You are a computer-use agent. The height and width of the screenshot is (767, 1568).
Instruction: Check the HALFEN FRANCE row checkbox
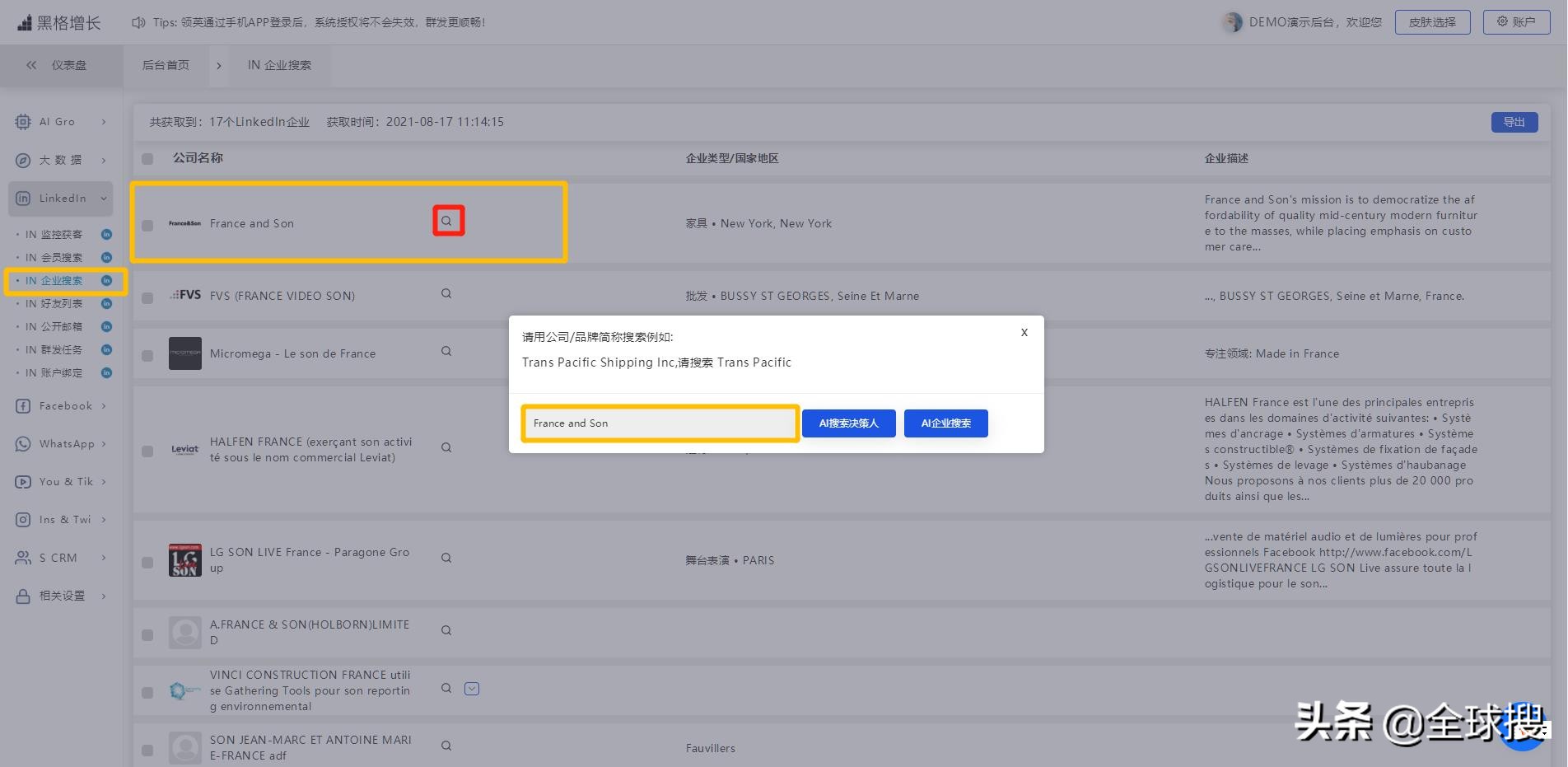(x=147, y=451)
